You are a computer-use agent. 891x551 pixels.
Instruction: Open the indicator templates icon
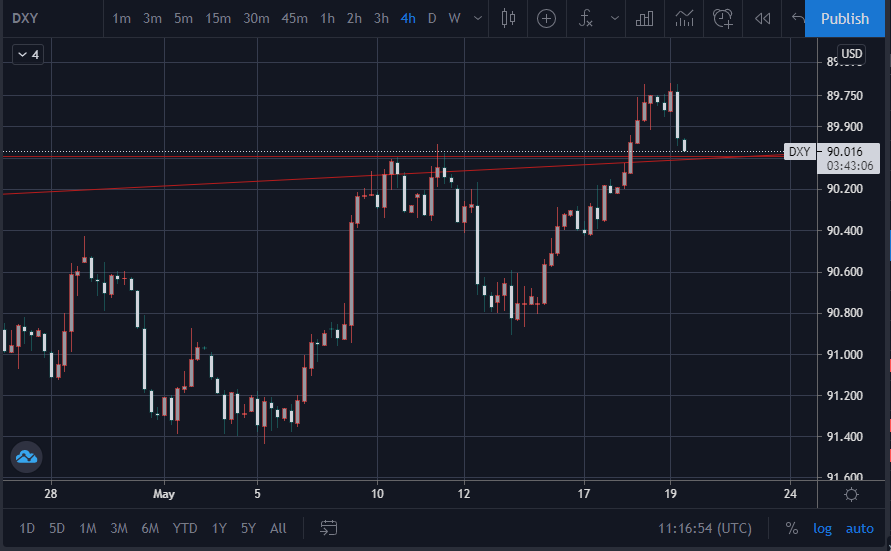[684, 19]
